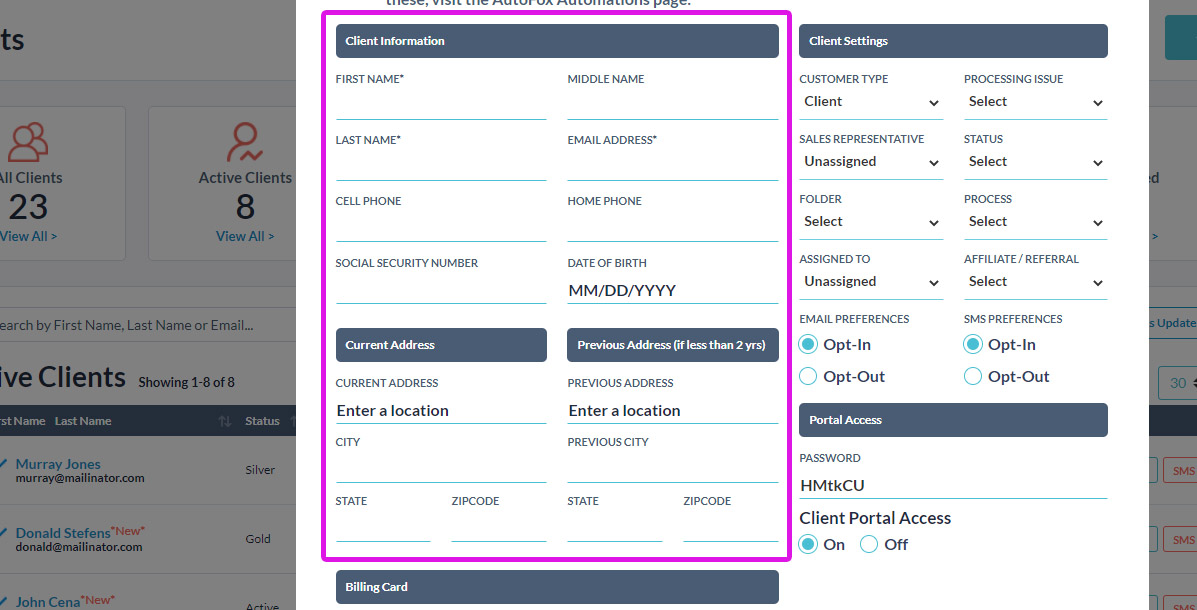Click the Status column header
Screen dimensions: 1197x610
262,420
